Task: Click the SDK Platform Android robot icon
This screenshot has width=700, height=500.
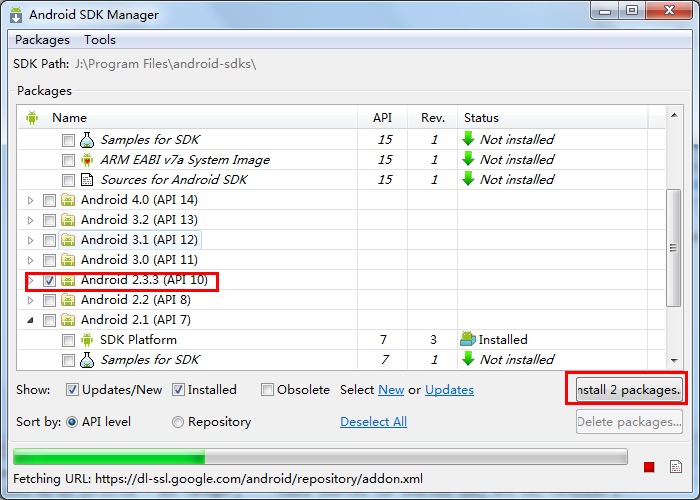Action: 87,340
